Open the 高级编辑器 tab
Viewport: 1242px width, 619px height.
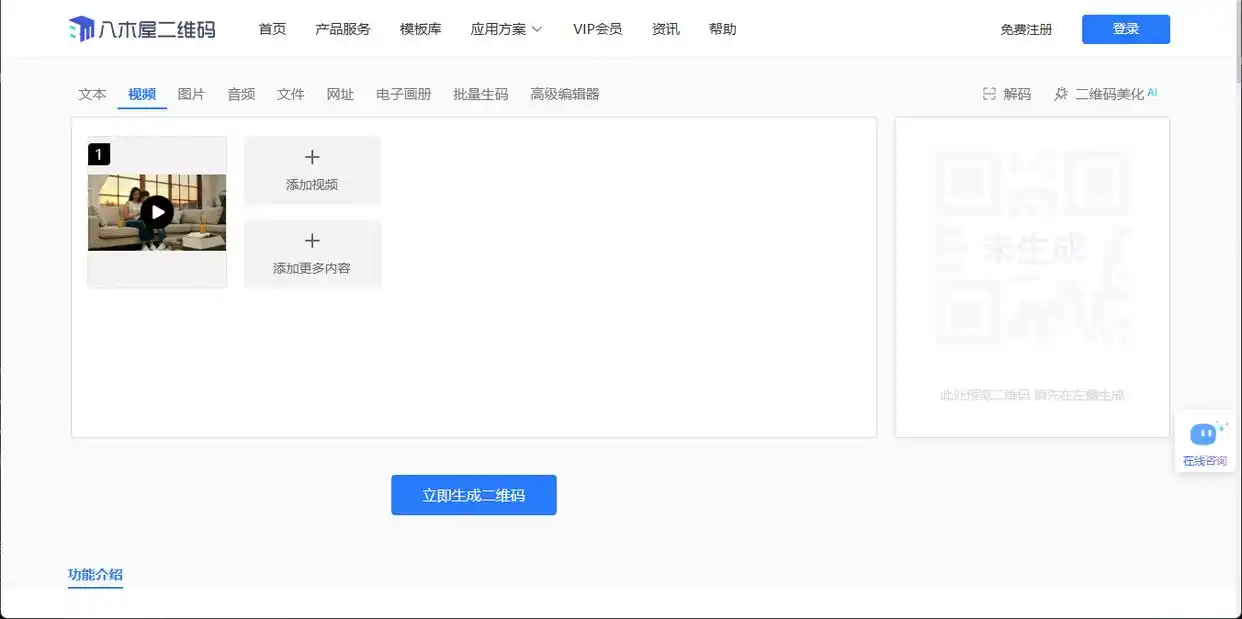pyautogui.click(x=565, y=94)
